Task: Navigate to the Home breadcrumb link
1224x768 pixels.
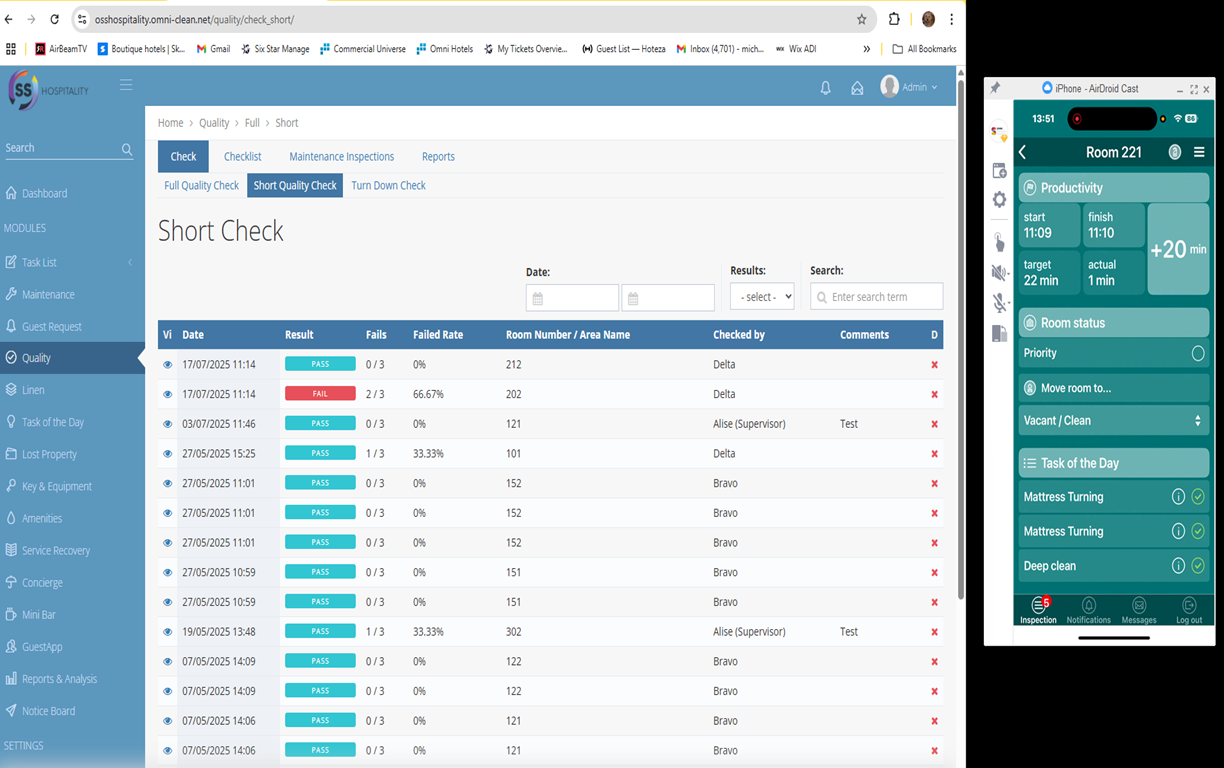Action: (x=170, y=122)
